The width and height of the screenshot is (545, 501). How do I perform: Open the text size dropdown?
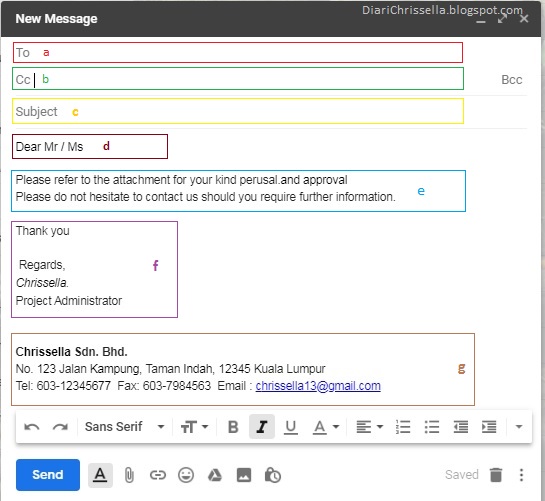(x=194, y=427)
